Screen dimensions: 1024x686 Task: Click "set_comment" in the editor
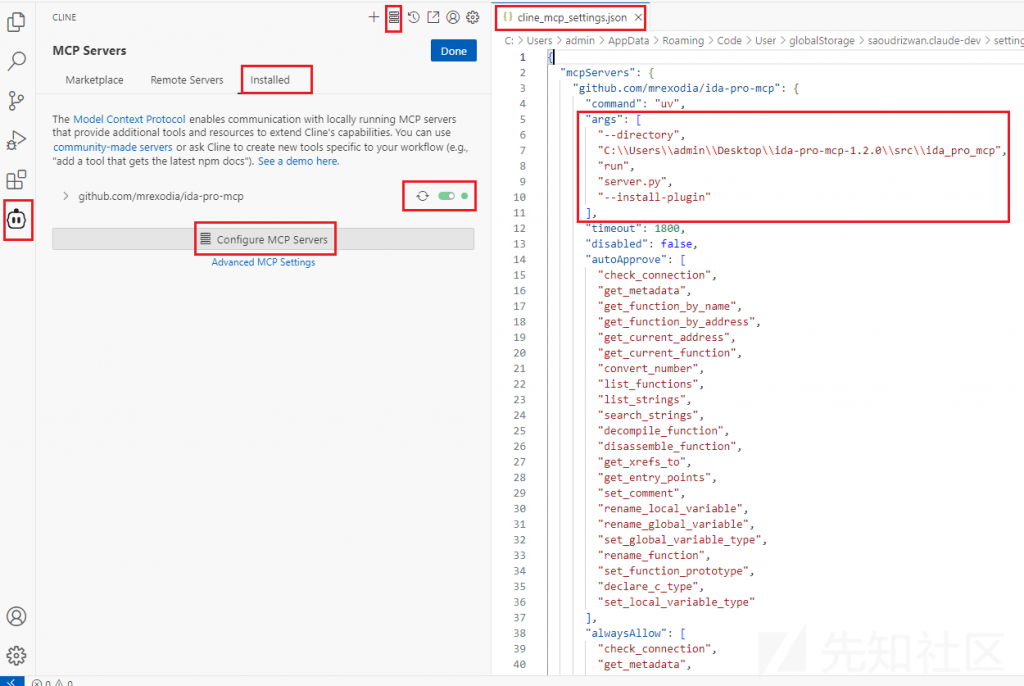tap(638, 493)
